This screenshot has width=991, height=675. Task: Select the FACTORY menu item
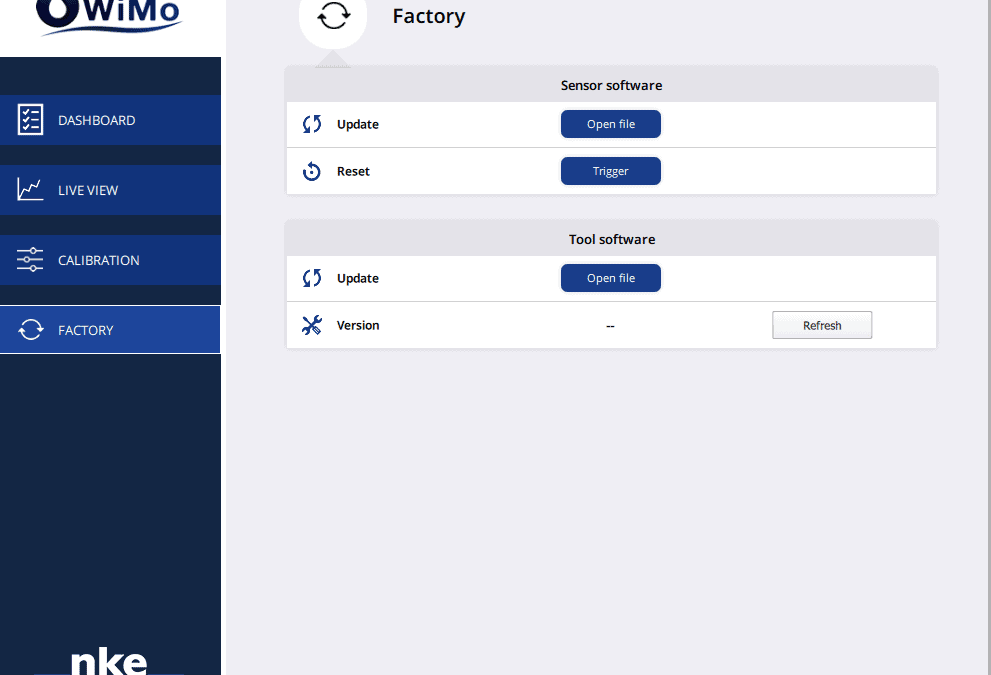110,330
